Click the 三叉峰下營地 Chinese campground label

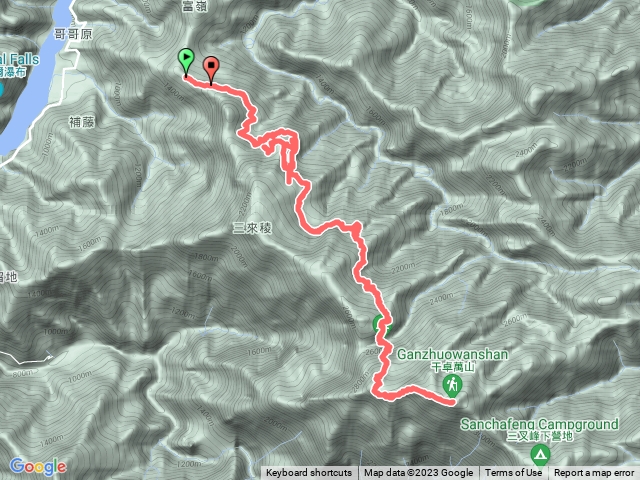coord(540,436)
